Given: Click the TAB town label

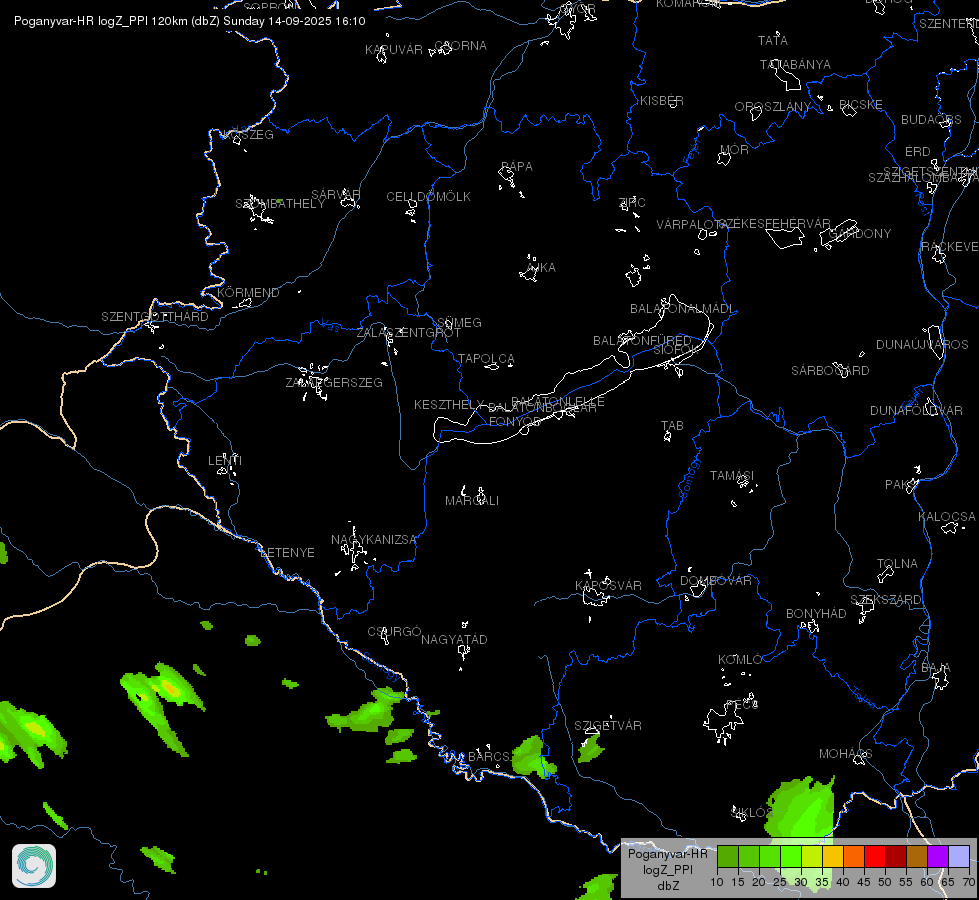Looking at the screenshot, I should coord(672,426).
